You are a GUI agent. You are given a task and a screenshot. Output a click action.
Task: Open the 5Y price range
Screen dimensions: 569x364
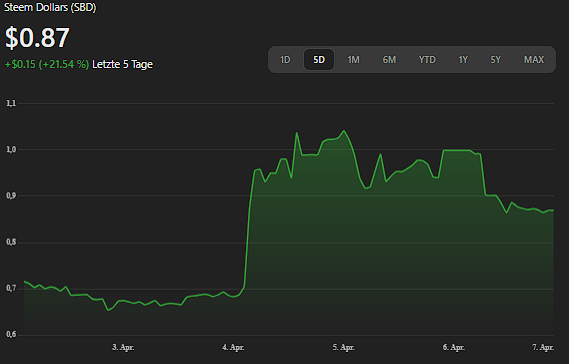coord(495,60)
